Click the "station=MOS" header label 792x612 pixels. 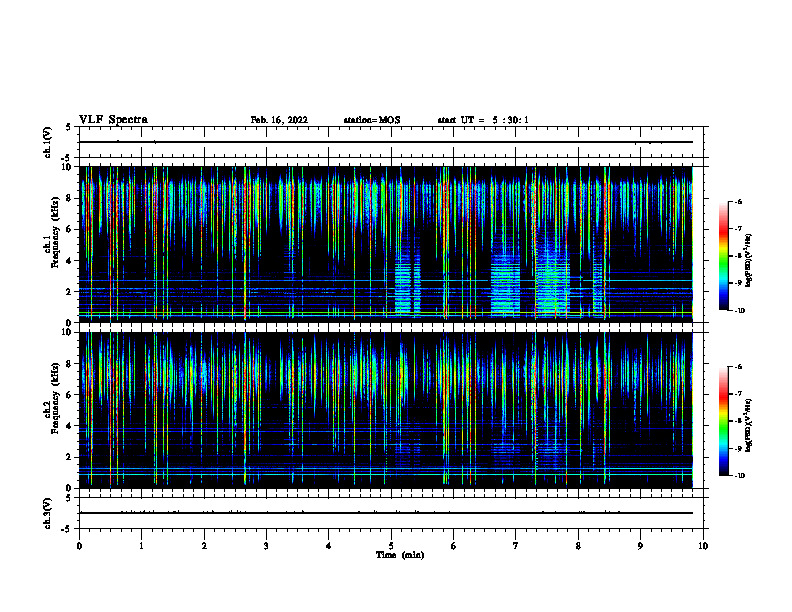[372, 120]
